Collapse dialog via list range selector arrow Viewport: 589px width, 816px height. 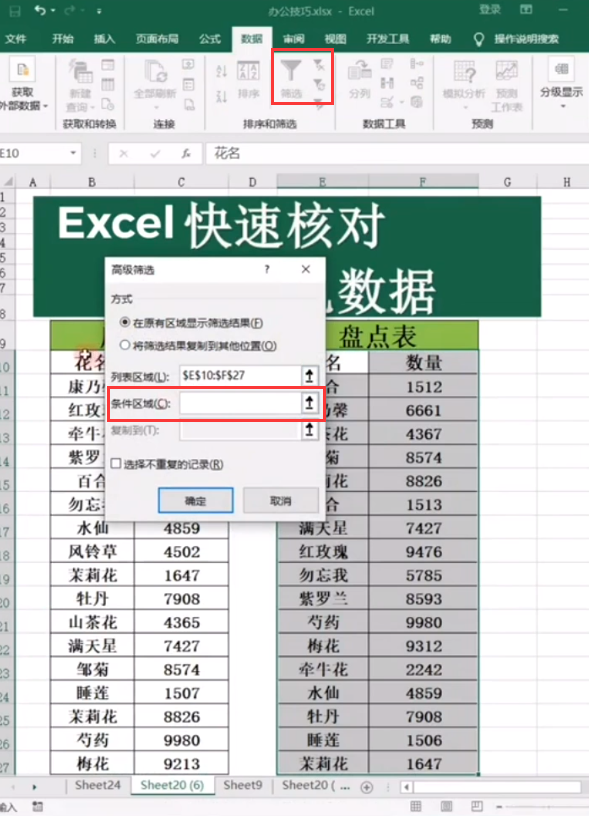coord(310,375)
